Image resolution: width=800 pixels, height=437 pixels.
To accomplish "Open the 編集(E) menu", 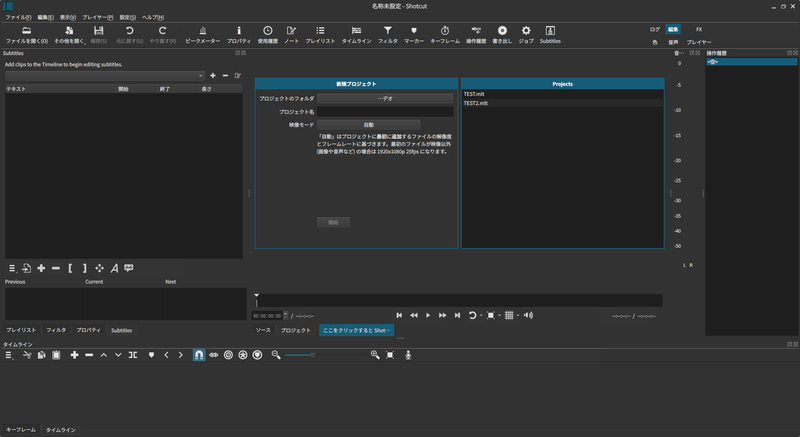I will (x=45, y=17).
